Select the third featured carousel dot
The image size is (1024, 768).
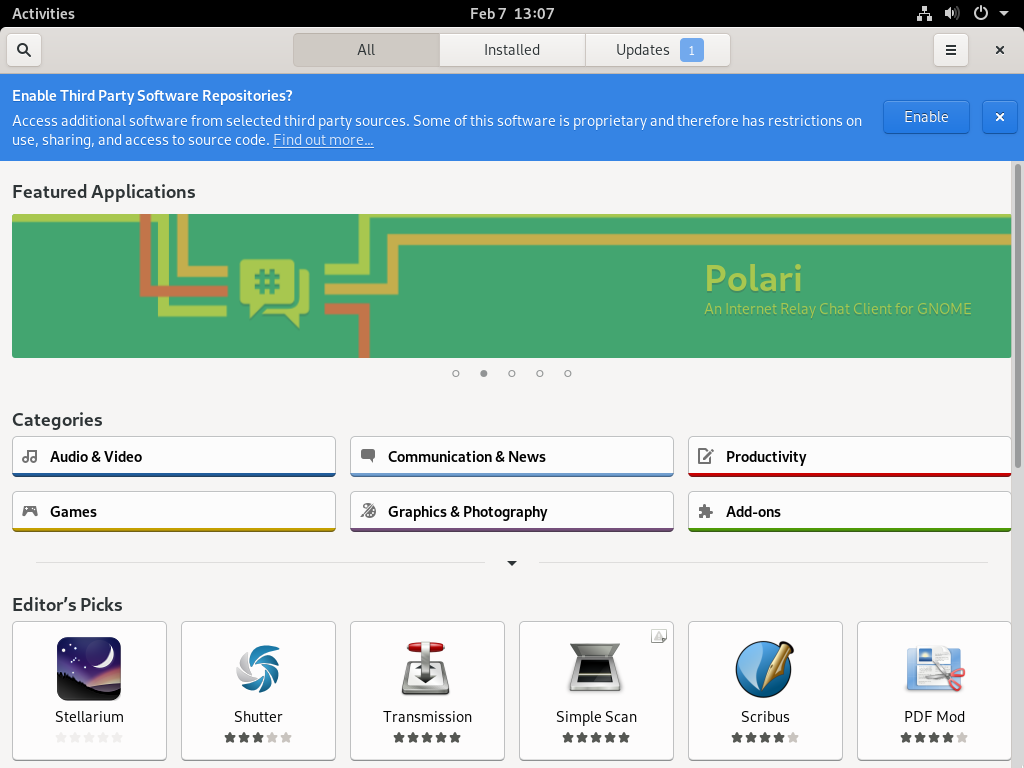click(512, 374)
